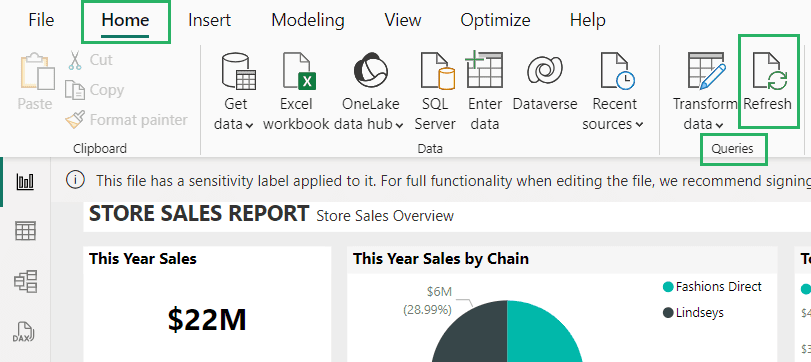
Task: Open DAX query view in sidebar
Action: point(25,331)
